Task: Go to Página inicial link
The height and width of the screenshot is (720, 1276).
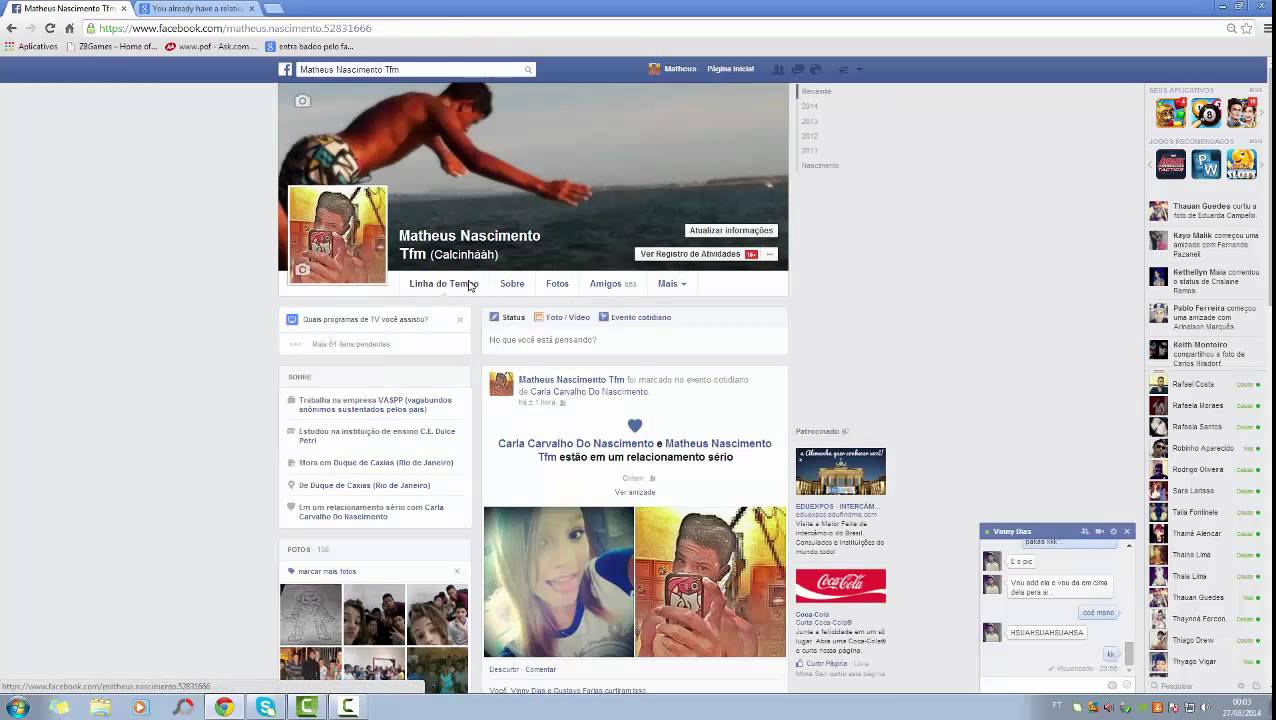Action: point(730,69)
